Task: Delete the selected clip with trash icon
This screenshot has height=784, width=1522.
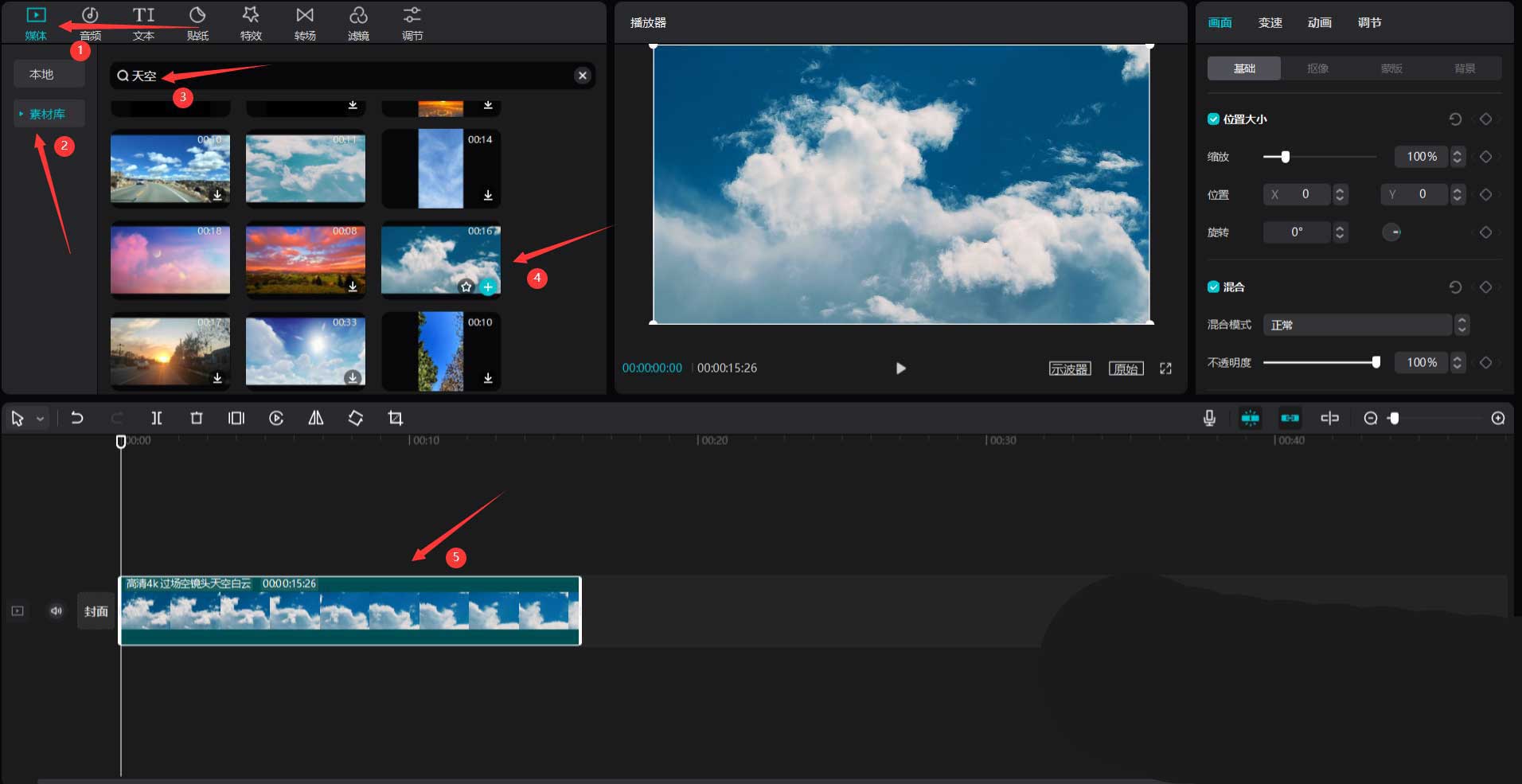Action: coord(197,418)
